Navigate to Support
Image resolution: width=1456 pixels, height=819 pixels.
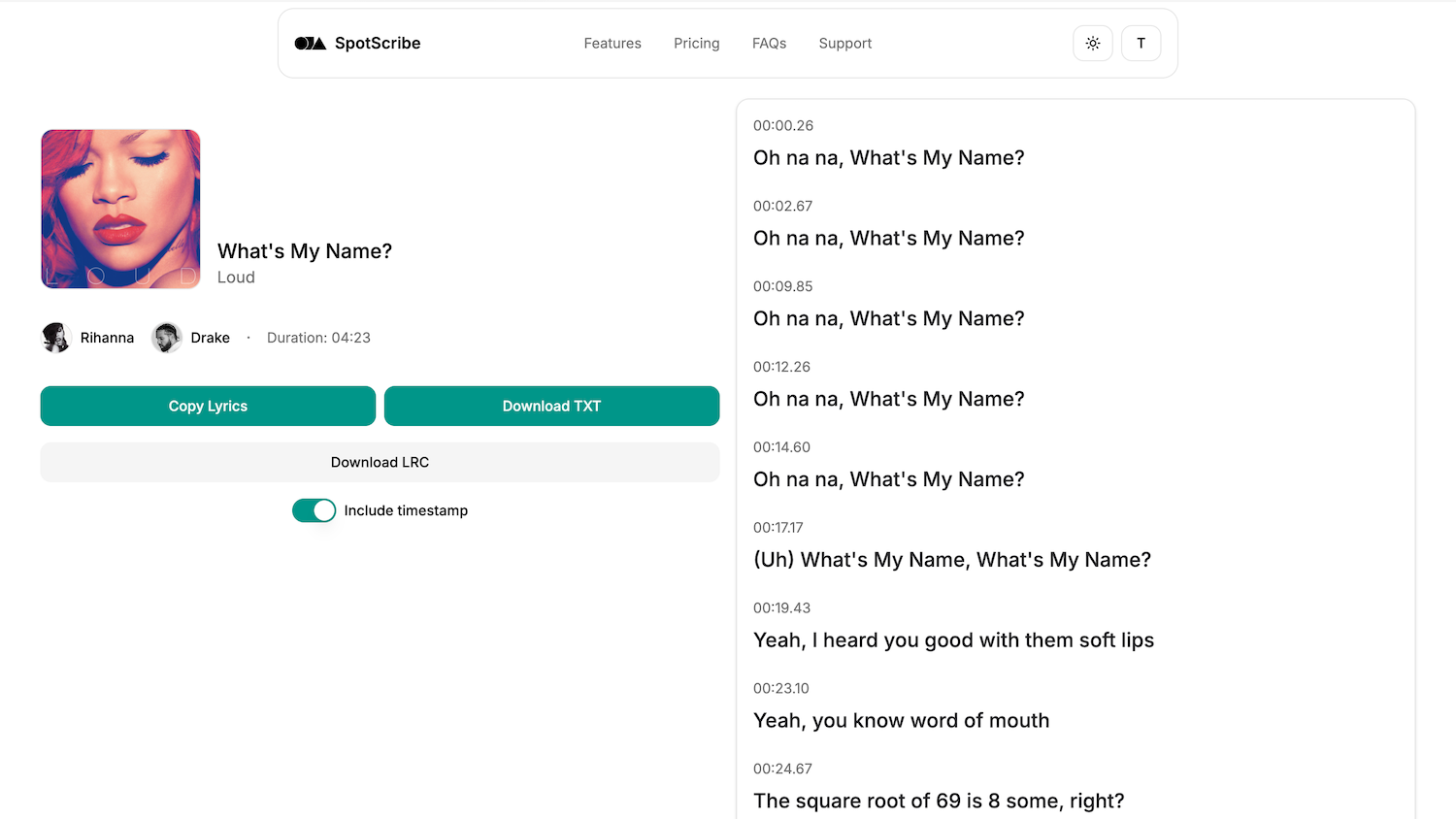coord(844,44)
